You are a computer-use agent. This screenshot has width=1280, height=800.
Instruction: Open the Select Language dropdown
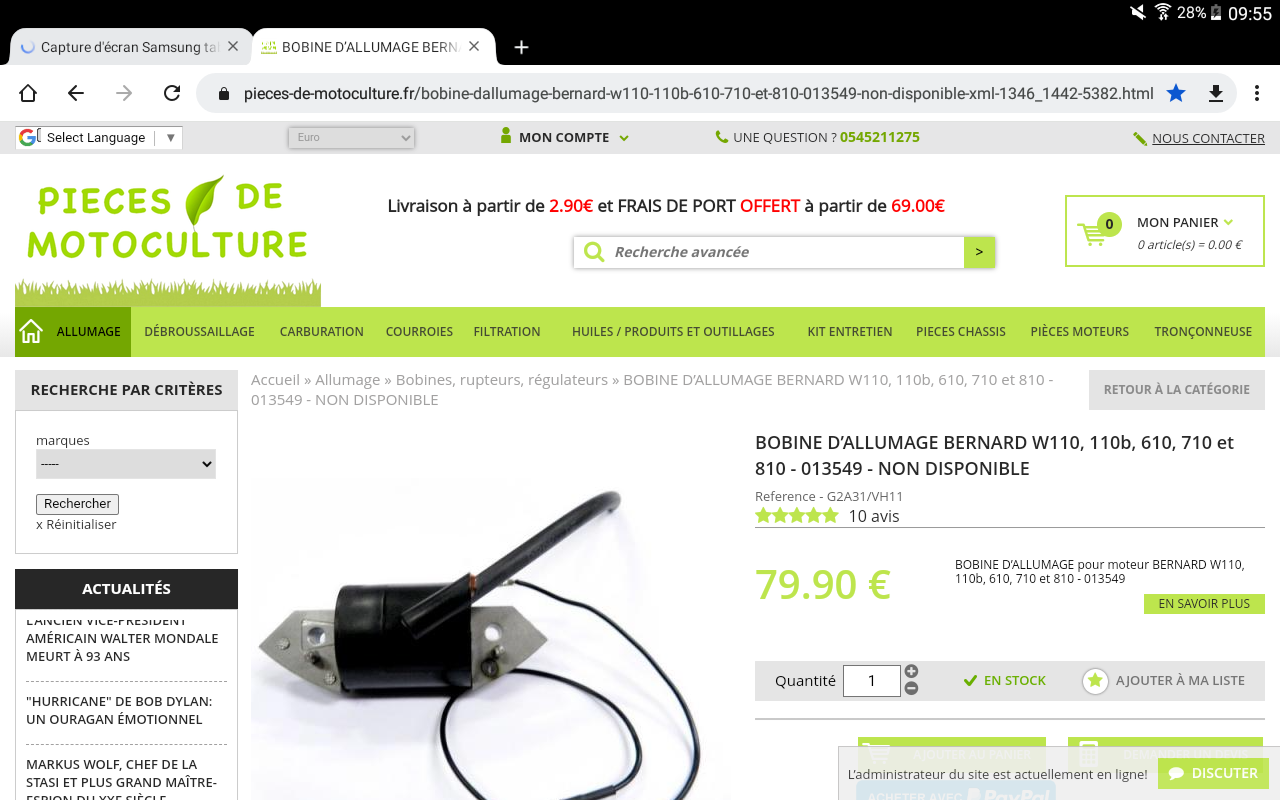pos(99,137)
